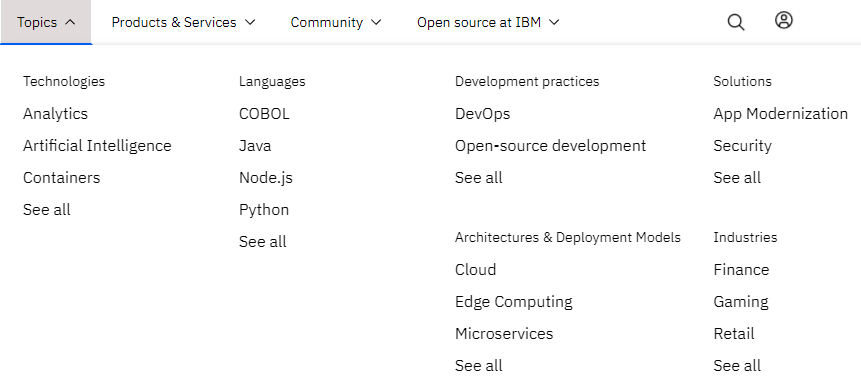Open the Gaming industry link
This screenshot has height=385, width=861.
coord(741,302)
